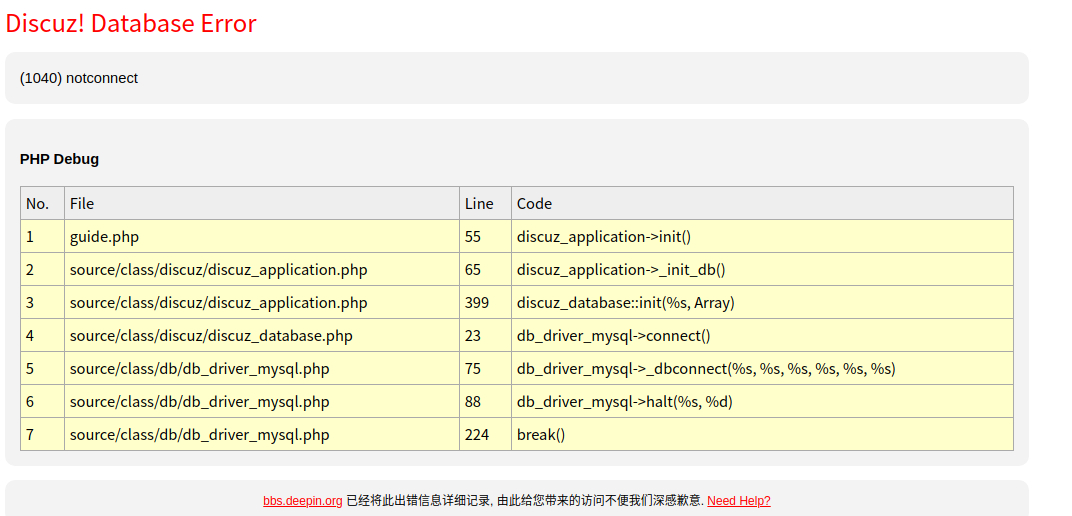The height and width of the screenshot is (516, 1072).
Task: Select the guide.php file cell
Action: 262,236
